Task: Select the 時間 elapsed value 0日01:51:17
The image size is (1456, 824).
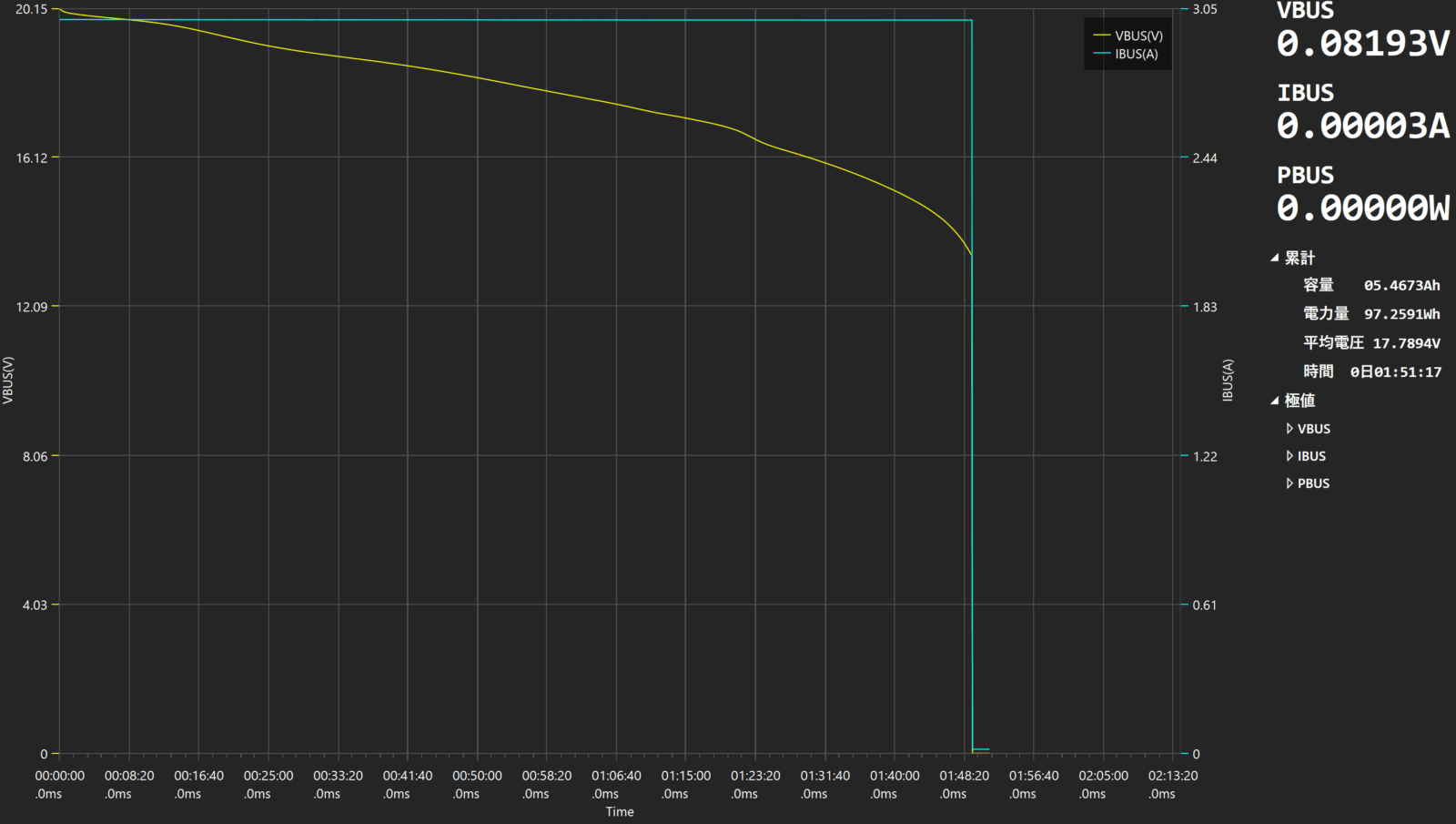Action: tap(1396, 372)
